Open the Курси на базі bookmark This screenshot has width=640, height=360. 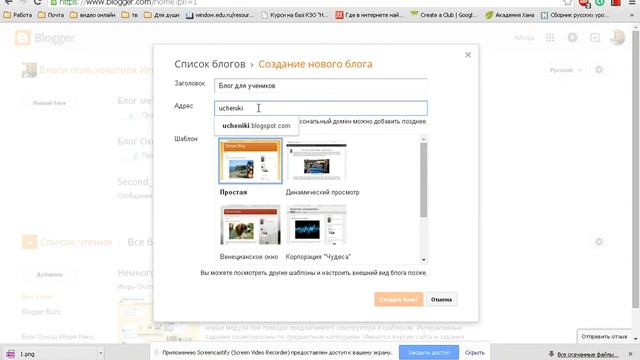point(295,15)
